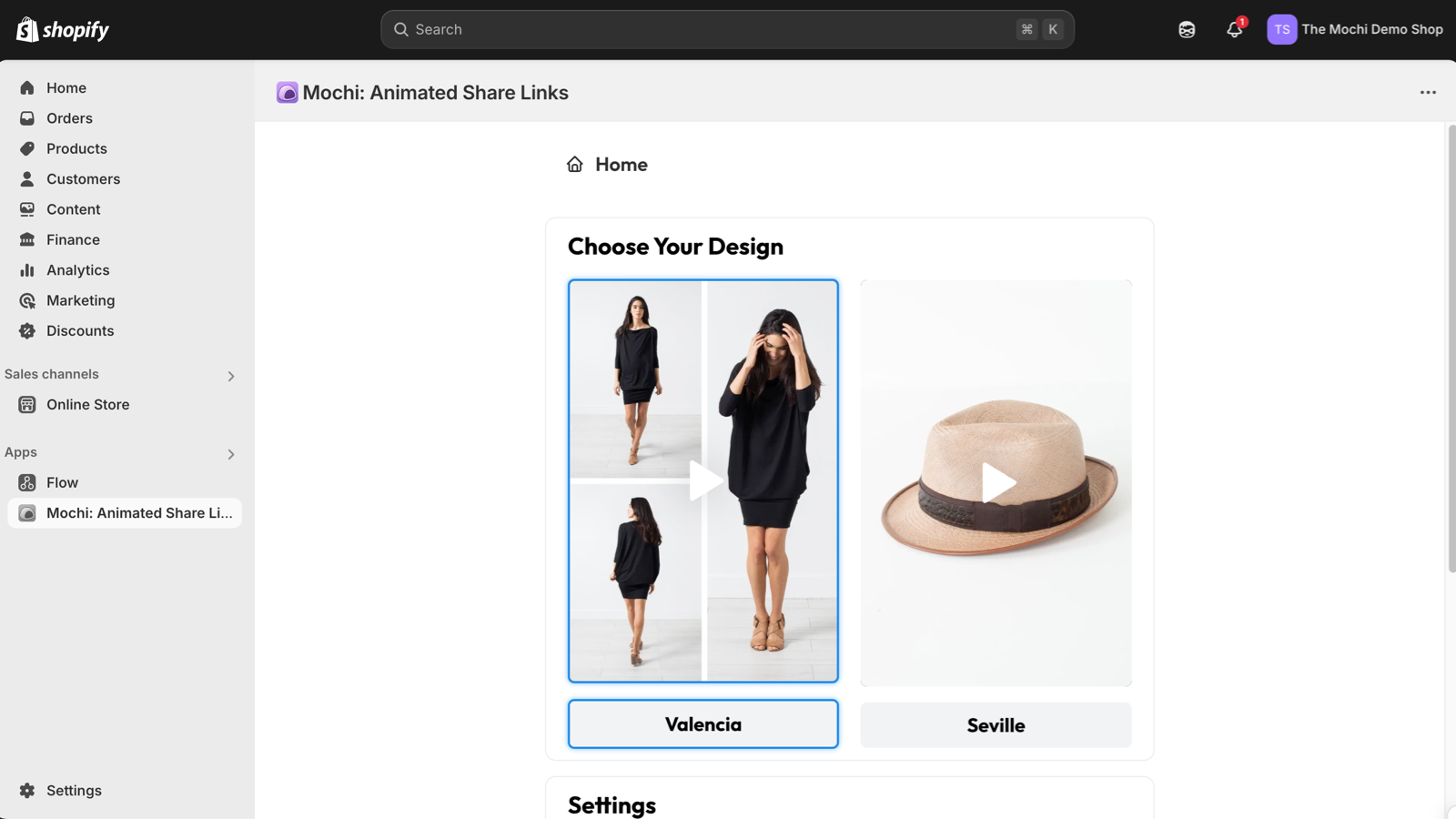
Task: Open The Mochi Demo Shop account menu
Action: (1355, 29)
